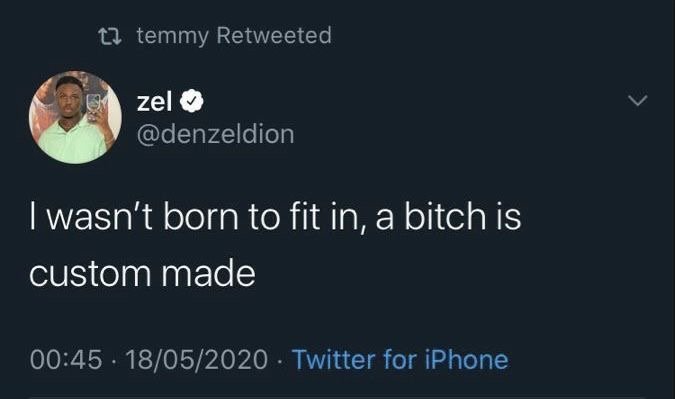Open the "temmy Retweeted" label

point(234,35)
